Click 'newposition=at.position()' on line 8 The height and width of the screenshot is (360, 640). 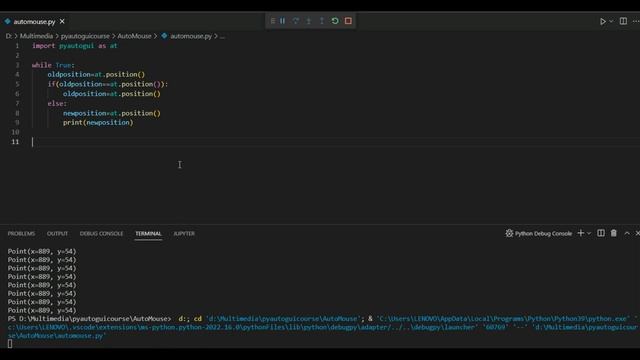coord(112,113)
